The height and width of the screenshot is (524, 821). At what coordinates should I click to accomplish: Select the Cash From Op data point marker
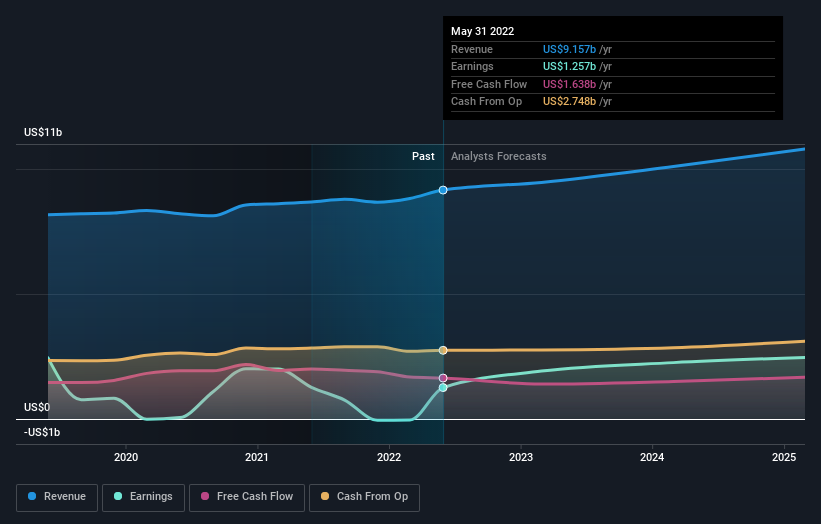443,350
